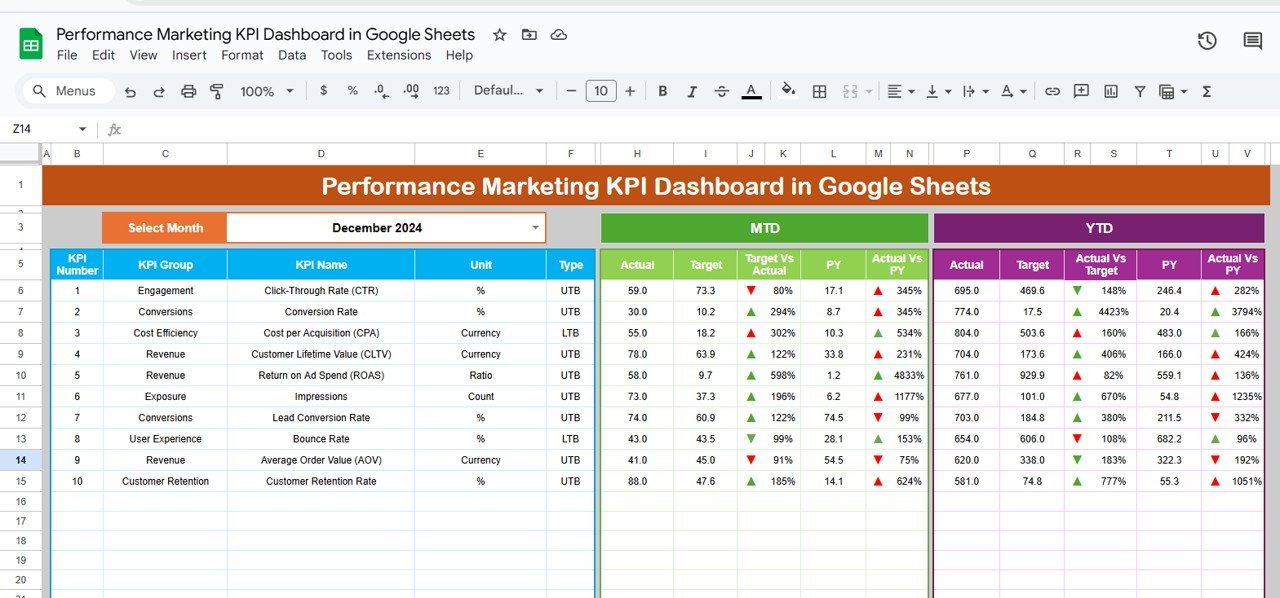Search the Menus box

click(68, 91)
